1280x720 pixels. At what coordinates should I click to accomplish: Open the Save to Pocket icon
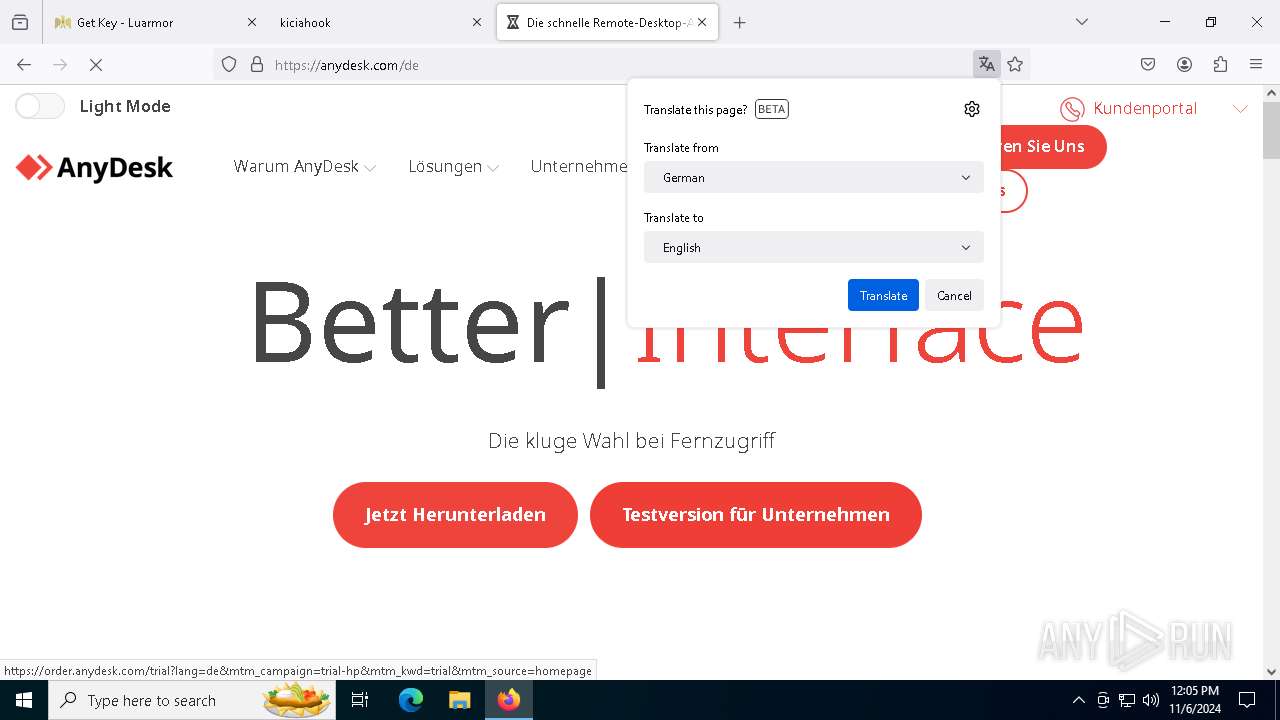[1148, 64]
